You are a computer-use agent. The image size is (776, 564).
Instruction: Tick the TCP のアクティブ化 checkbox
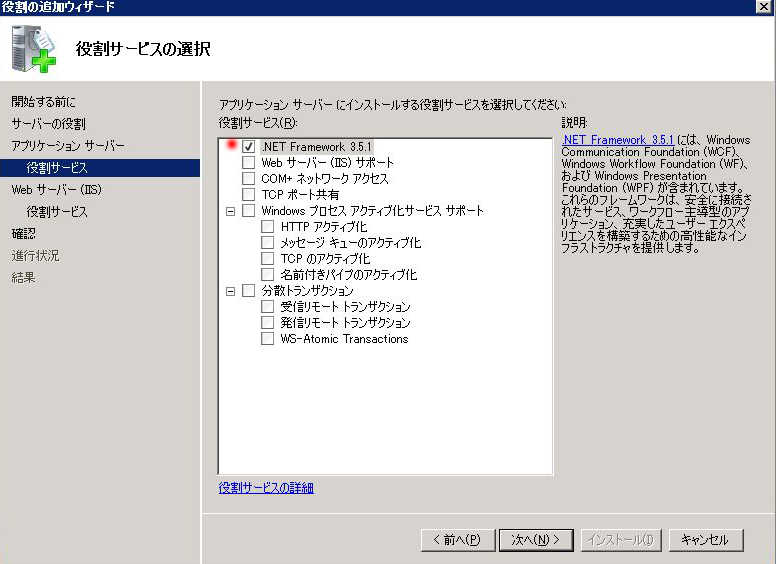267,258
